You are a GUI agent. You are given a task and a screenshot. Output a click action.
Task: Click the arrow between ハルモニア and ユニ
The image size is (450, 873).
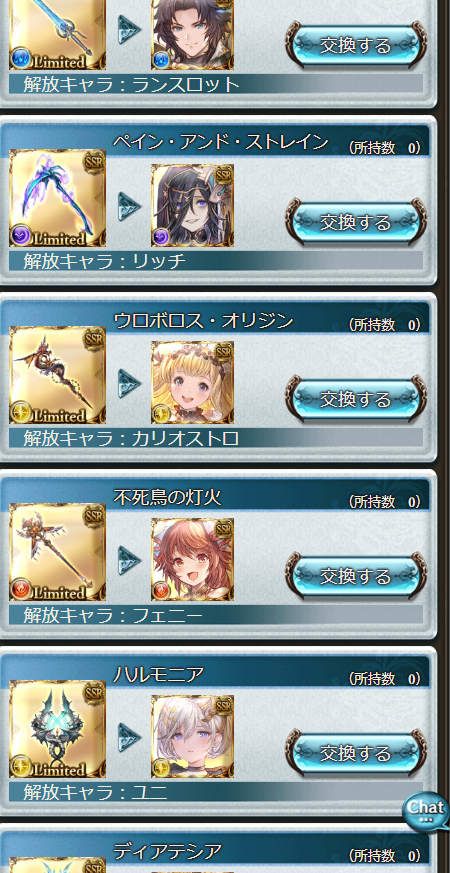point(129,737)
